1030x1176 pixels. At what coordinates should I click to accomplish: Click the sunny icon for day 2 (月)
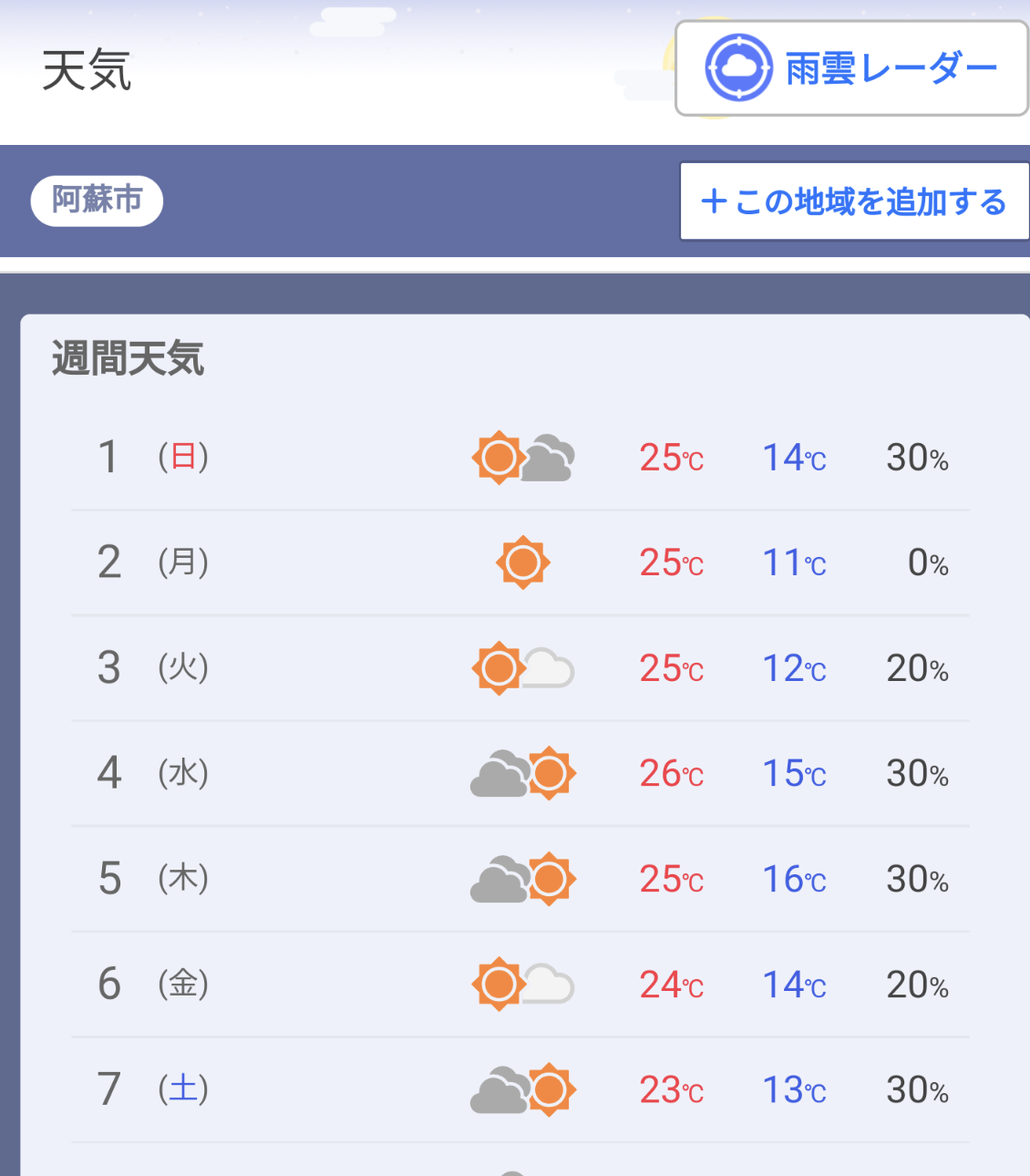pyautogui.click(x=523, y=562)
